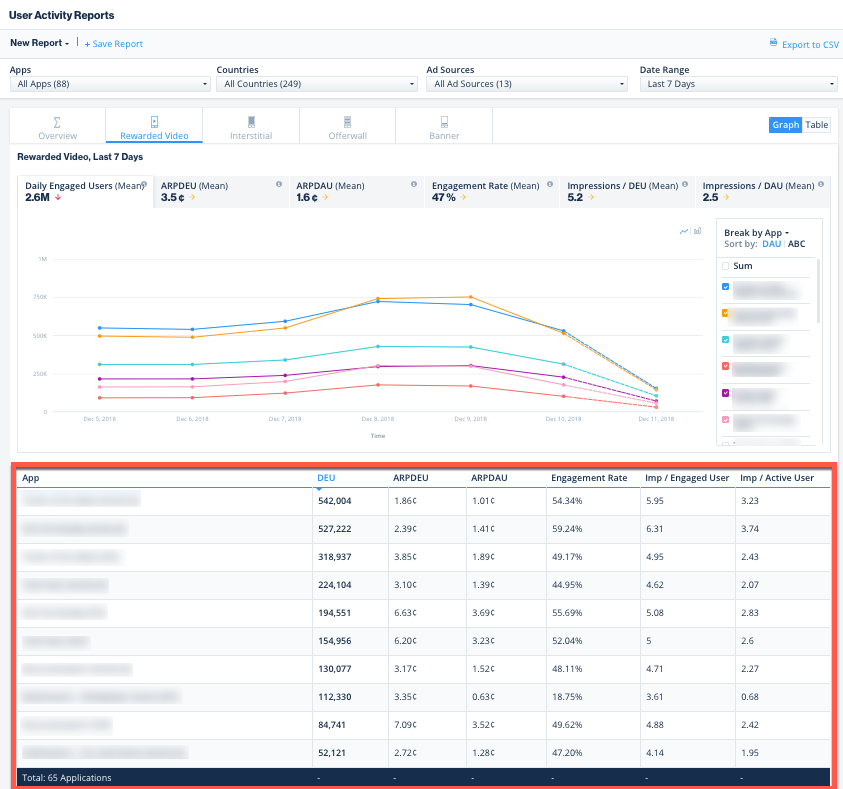Switch to the Overview tab
Viewport: 843px width, 789px height.
pos(58,126)
